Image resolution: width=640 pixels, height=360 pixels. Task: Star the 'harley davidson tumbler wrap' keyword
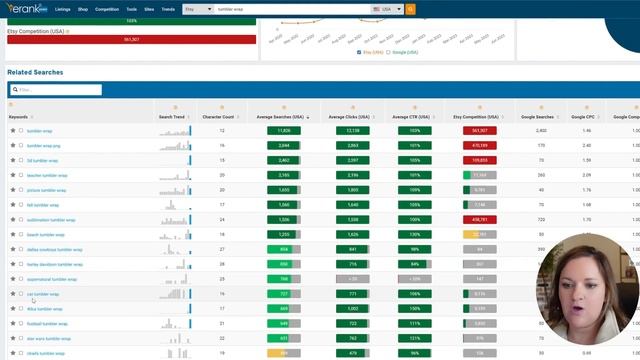pos(13,264)
